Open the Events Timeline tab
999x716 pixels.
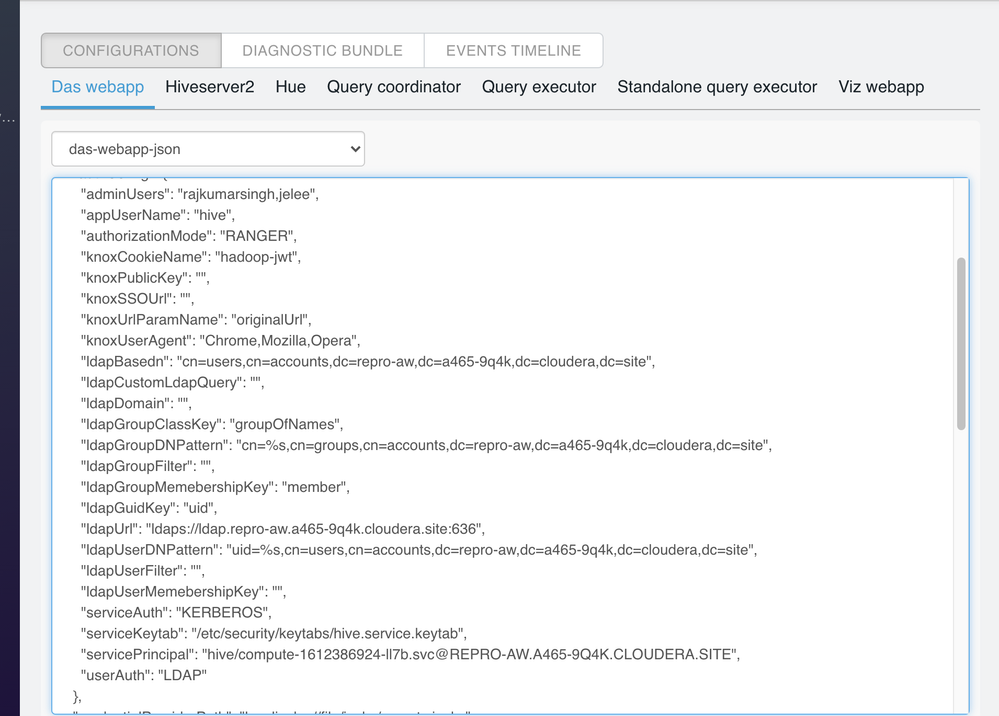[x=513, y=50]
